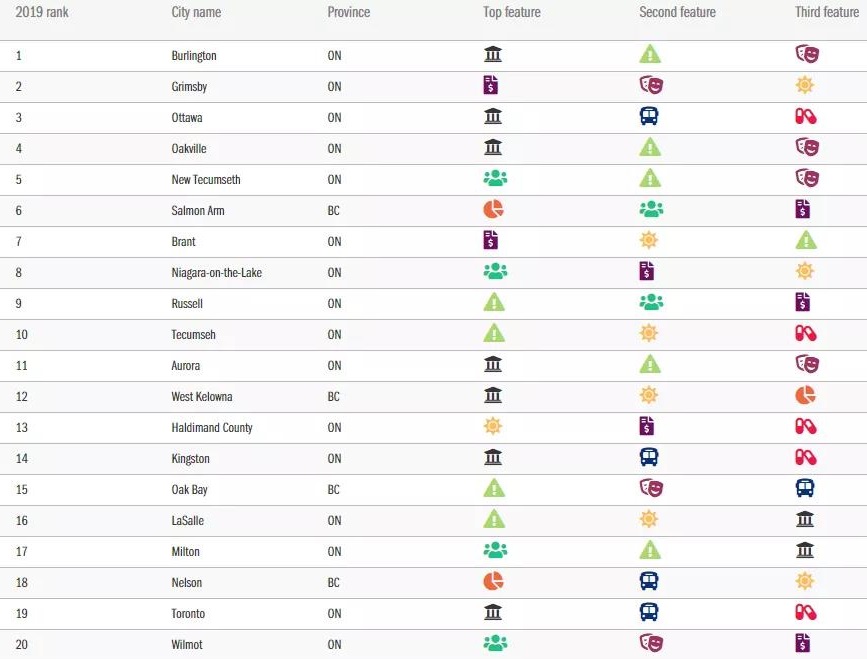Open the Toronto city name
The width and height of the screenshot is (867, 659).
tap(189, 613)
